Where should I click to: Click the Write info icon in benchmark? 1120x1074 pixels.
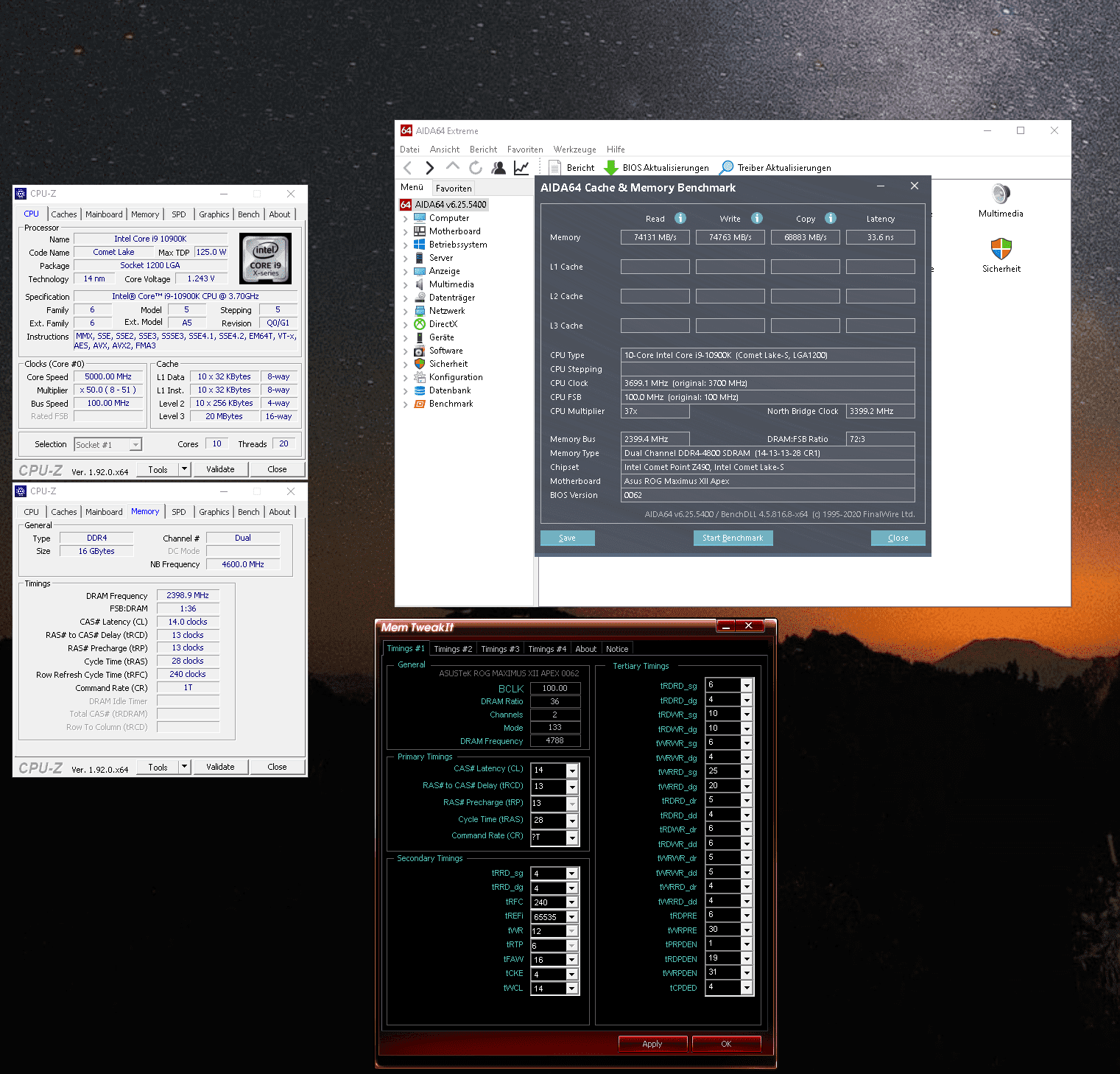click(x=757, y=218)
